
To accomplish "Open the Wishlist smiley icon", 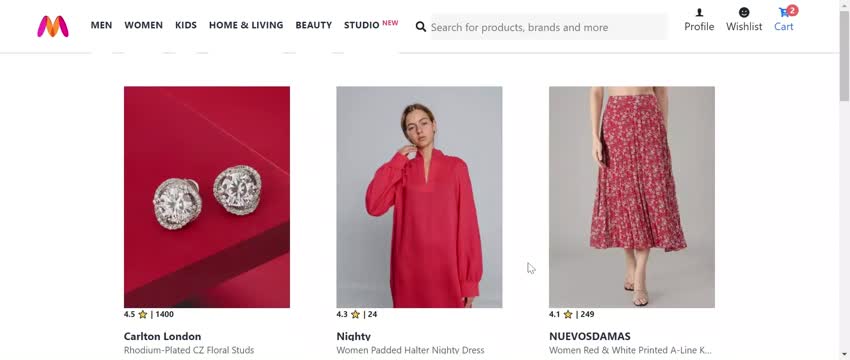I will (744, 12).
